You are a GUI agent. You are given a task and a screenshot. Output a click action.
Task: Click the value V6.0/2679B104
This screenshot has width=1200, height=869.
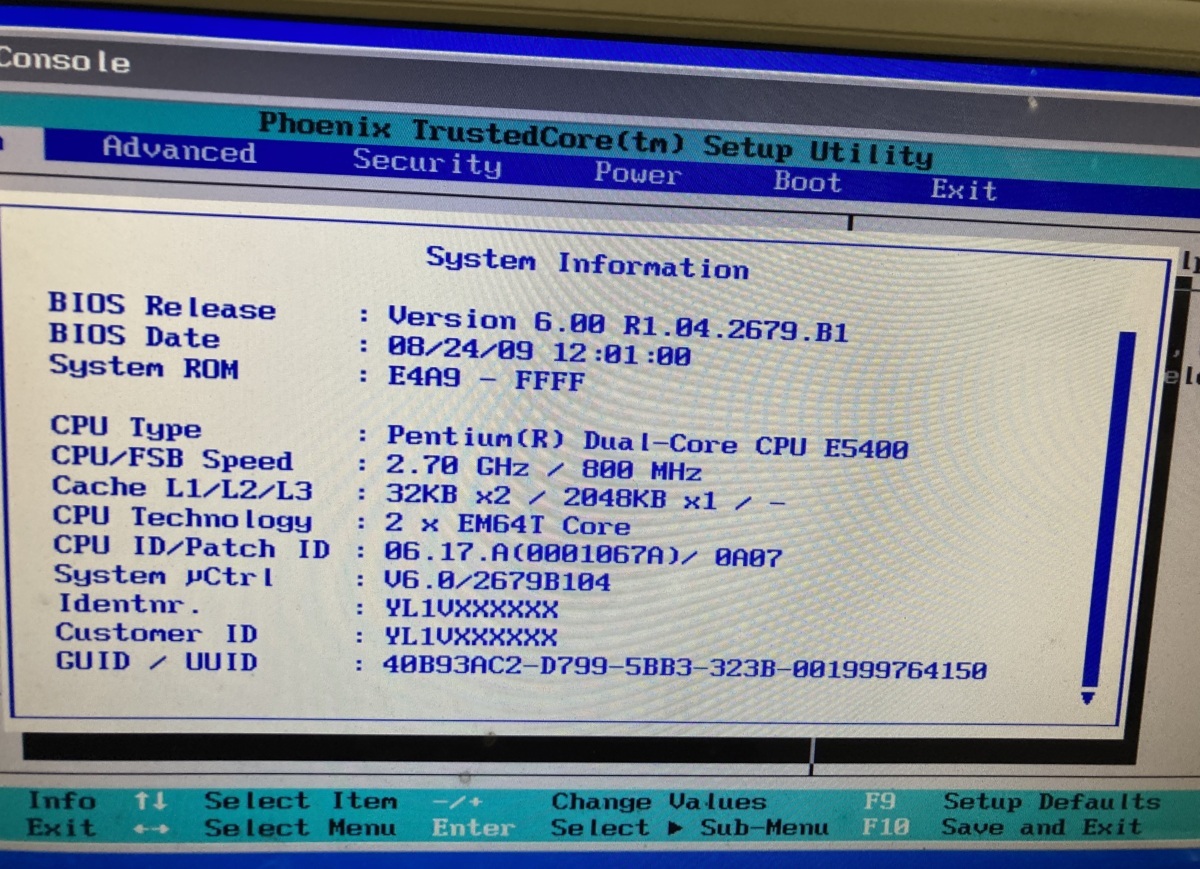[x=497, y=581]
